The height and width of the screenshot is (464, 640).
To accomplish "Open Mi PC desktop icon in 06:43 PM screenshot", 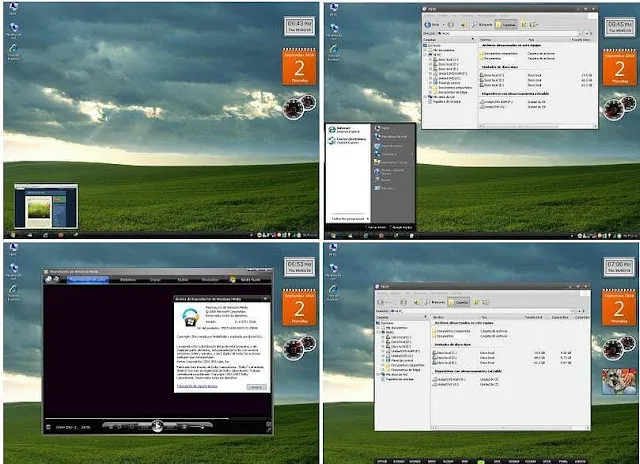I will (13, 9).
